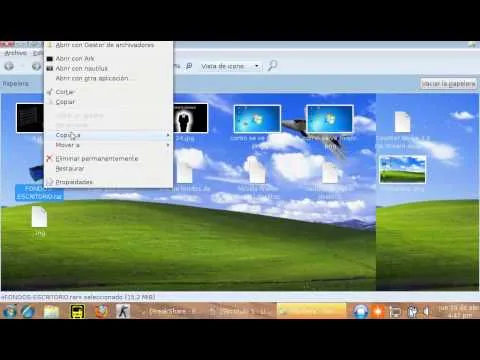Select the .jpg file below FONDOS ESCRITORIO.rar
This screenshot has height=360, width=480.
pos(39,217)
